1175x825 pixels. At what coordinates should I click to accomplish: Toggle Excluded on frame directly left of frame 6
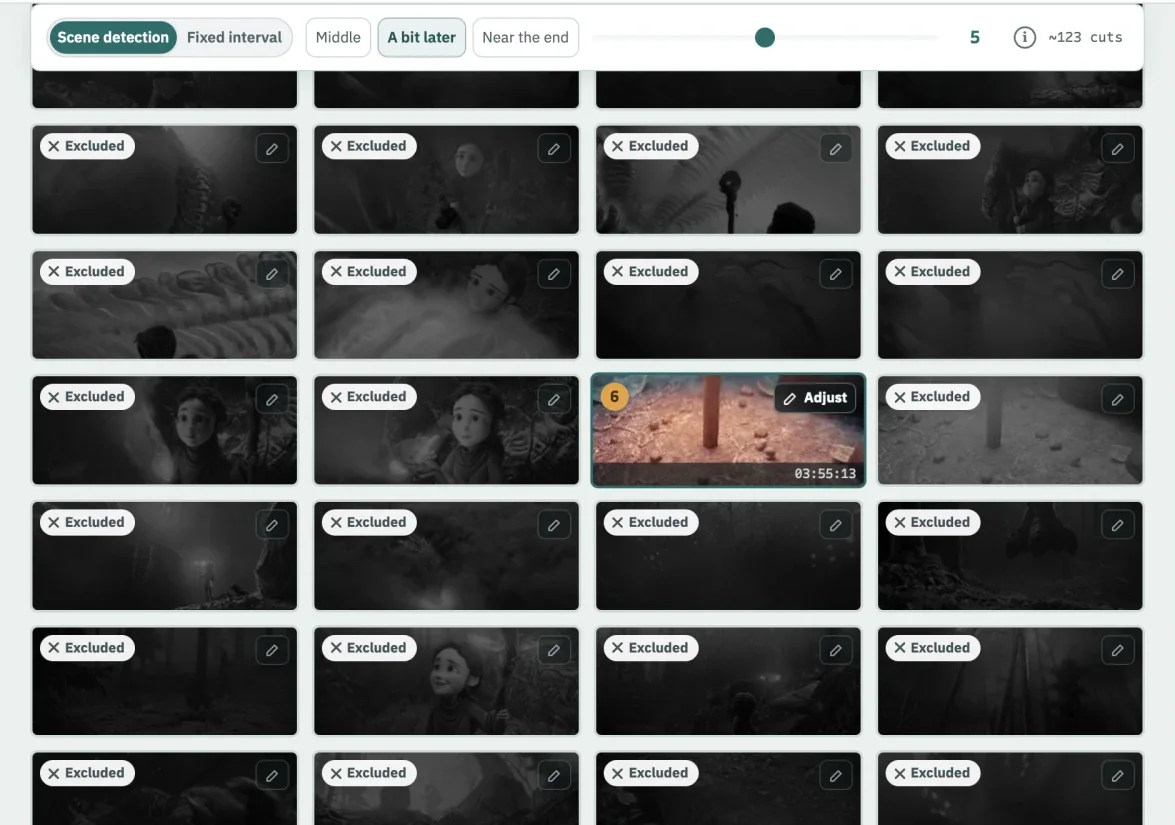point(369,397)
